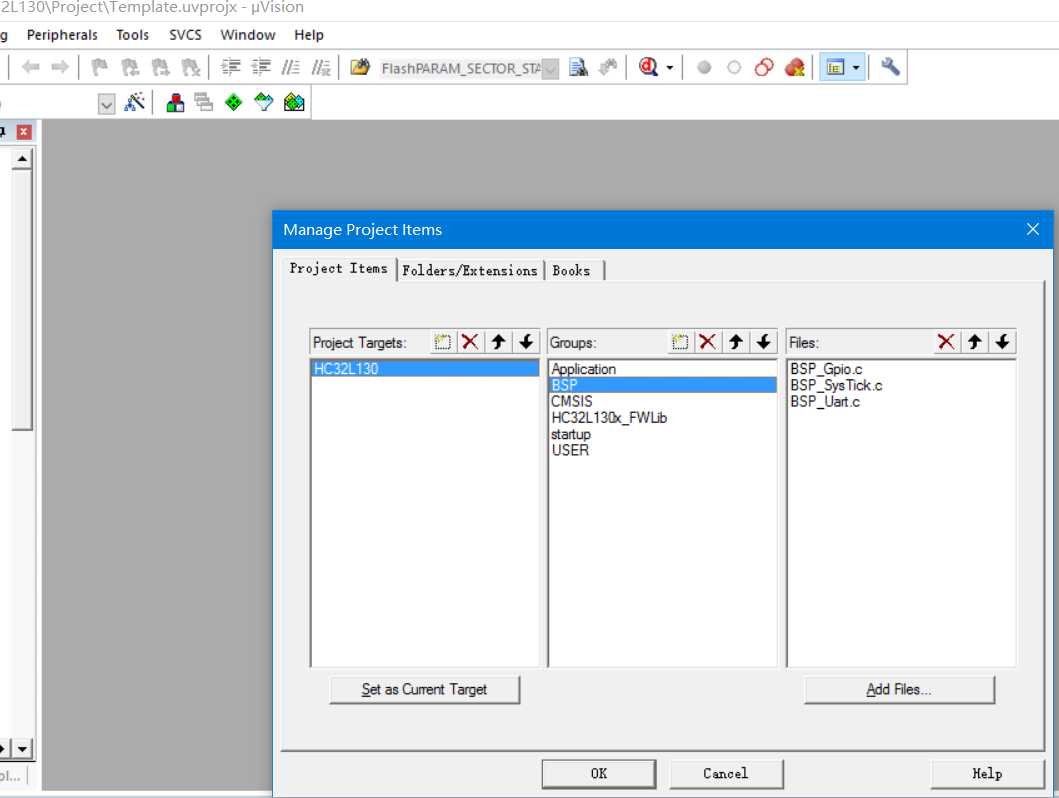
Task: Open Configuration with the wrench icon
Action: pyautogui.click(x=890, y=67)
